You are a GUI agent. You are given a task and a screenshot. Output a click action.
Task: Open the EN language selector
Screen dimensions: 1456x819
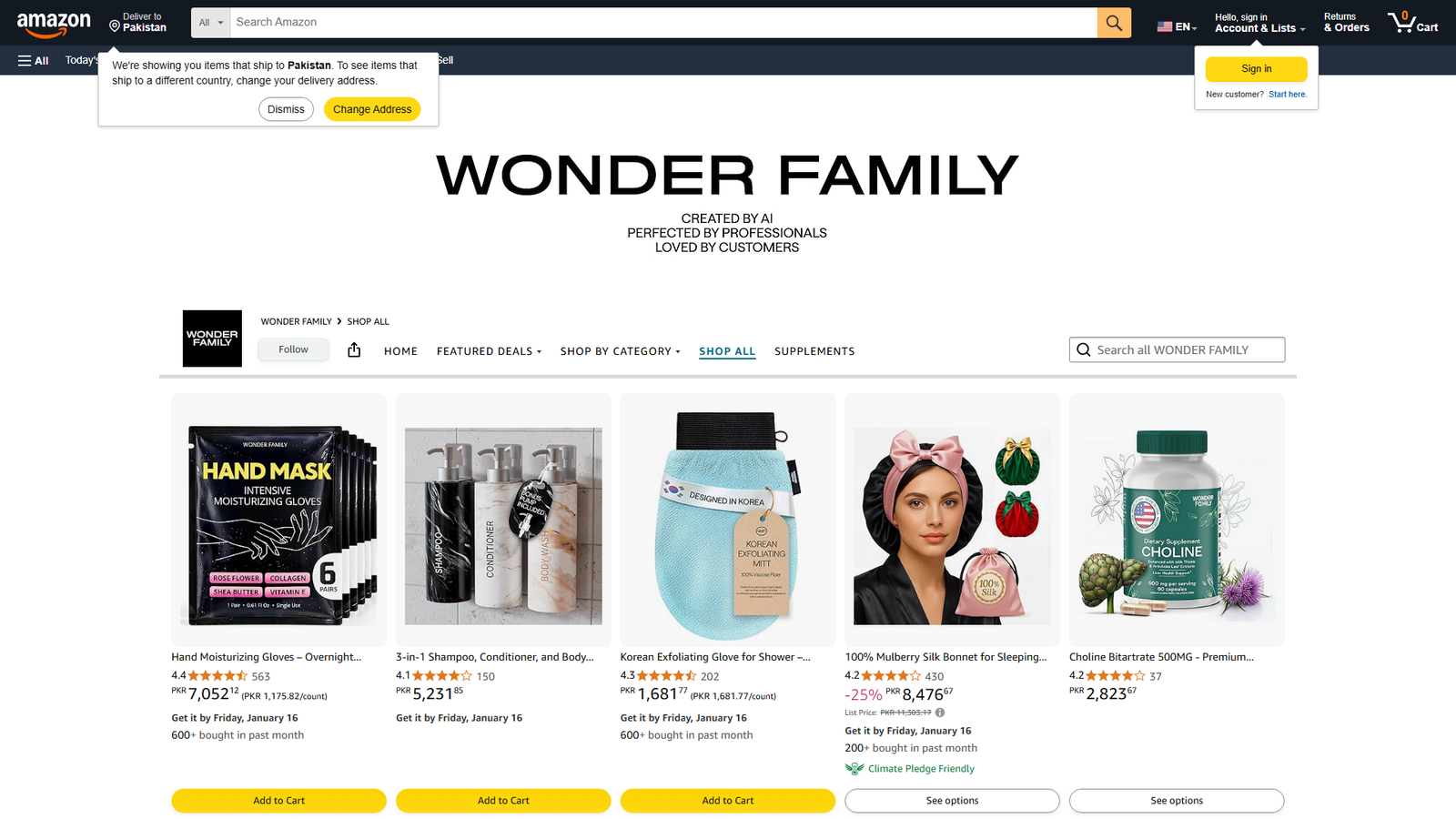1177,26
